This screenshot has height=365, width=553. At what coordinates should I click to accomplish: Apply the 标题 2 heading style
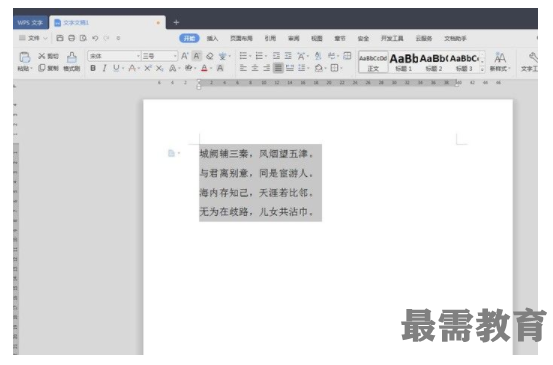(x=434, y=62)
